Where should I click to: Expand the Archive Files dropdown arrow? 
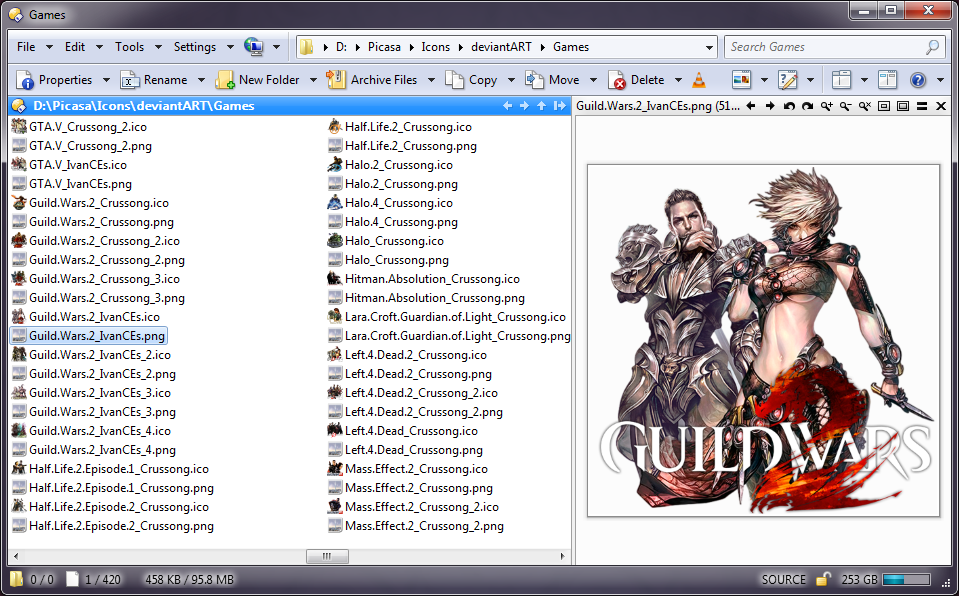click(x=431, y=80)
